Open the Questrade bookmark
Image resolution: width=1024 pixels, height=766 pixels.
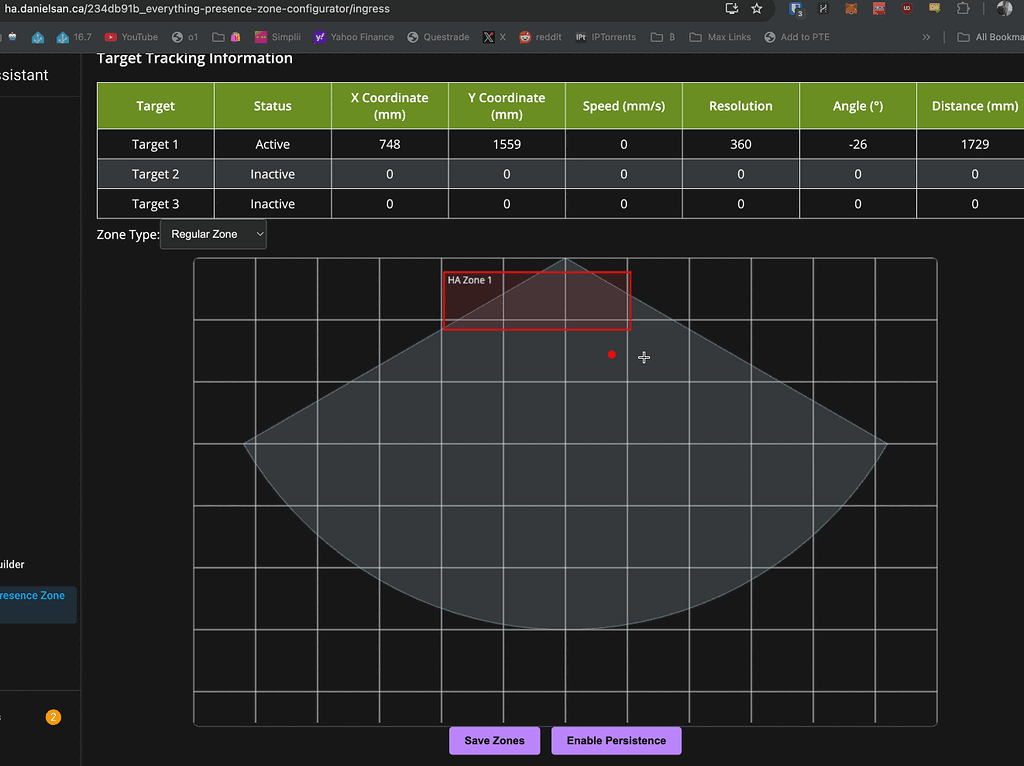click(438, 37)
